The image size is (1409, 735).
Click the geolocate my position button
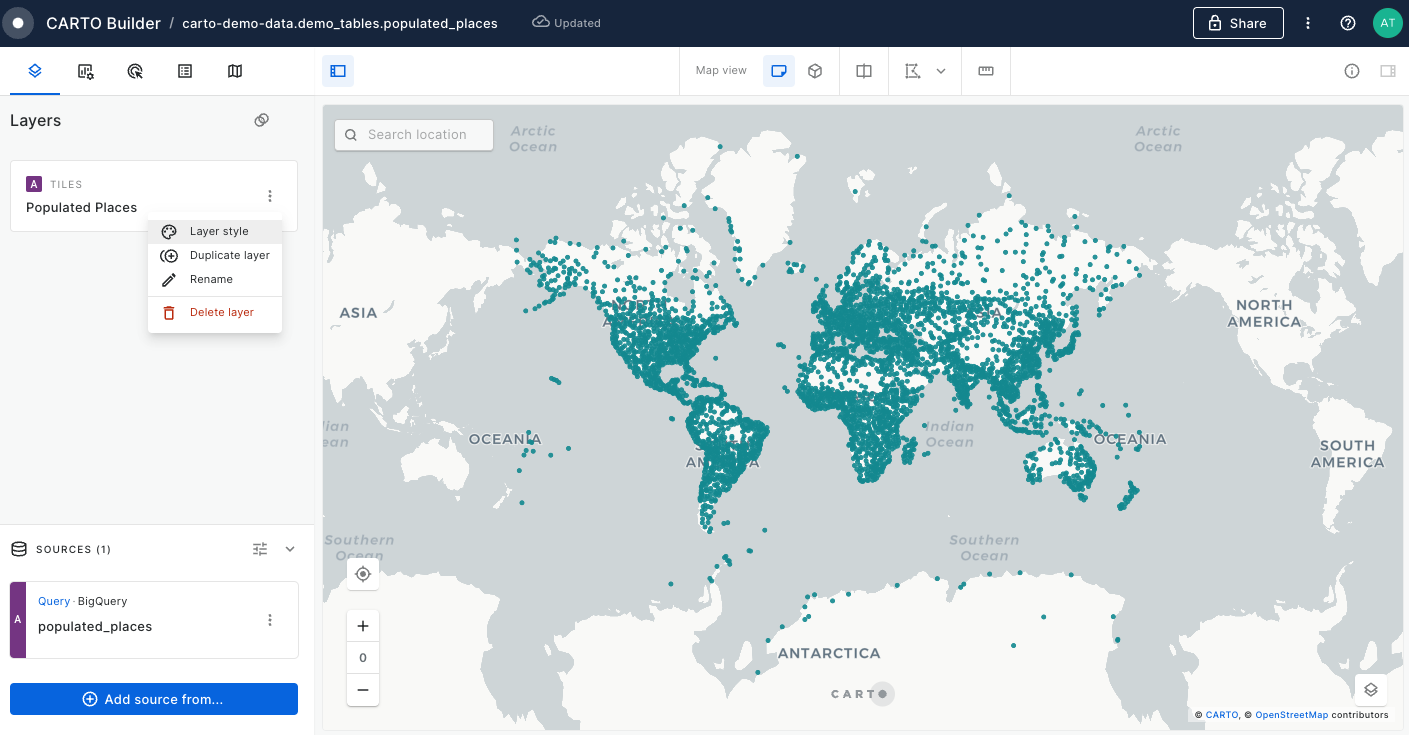pos(363,574)
